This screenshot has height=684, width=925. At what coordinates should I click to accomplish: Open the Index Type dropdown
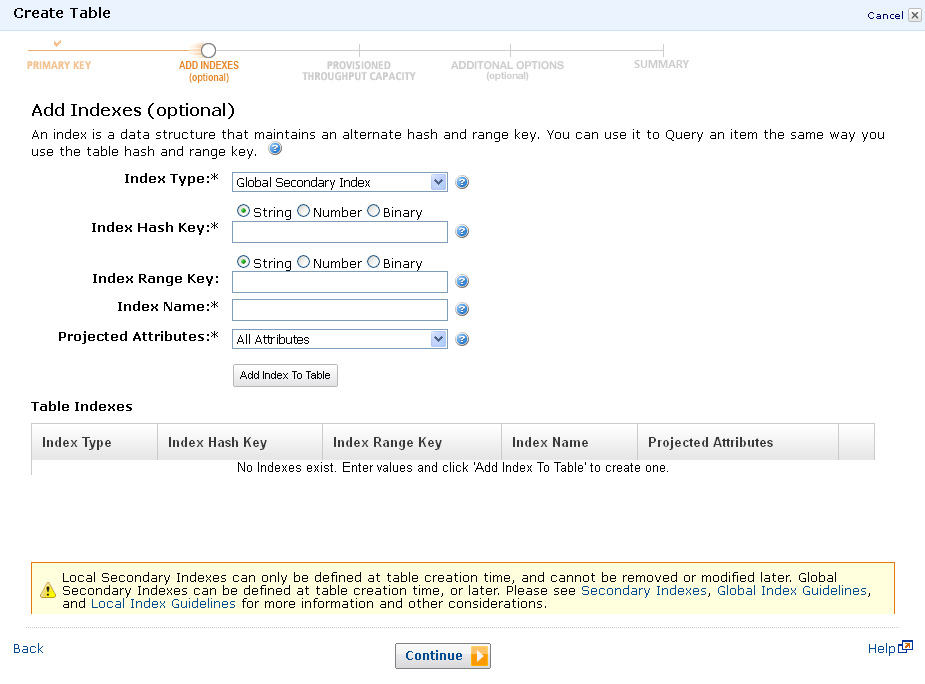[x=340, y=182]
